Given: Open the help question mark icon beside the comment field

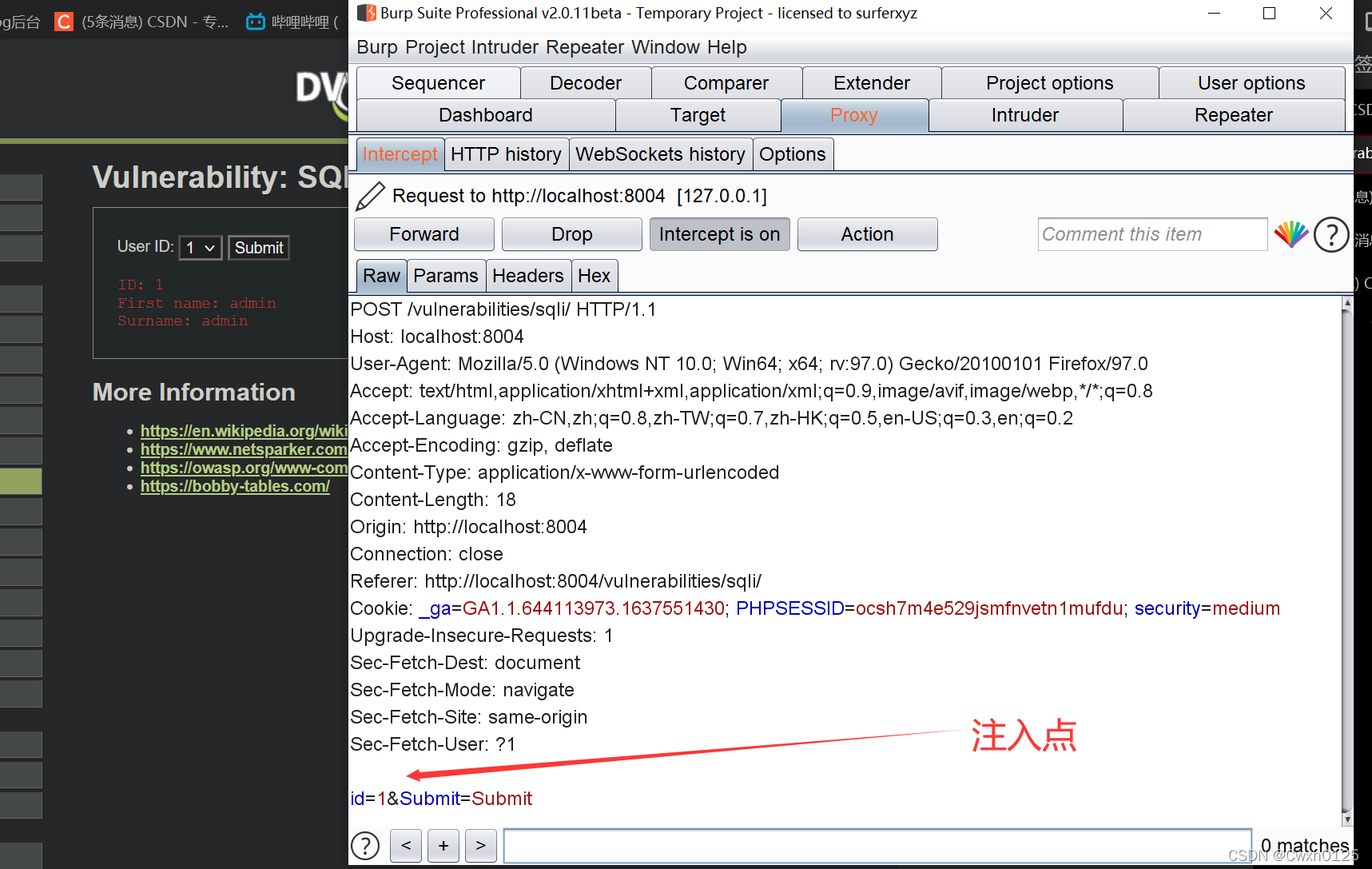Looking at the screenshot, I should pyautogui.click(x=1331, y=234).
